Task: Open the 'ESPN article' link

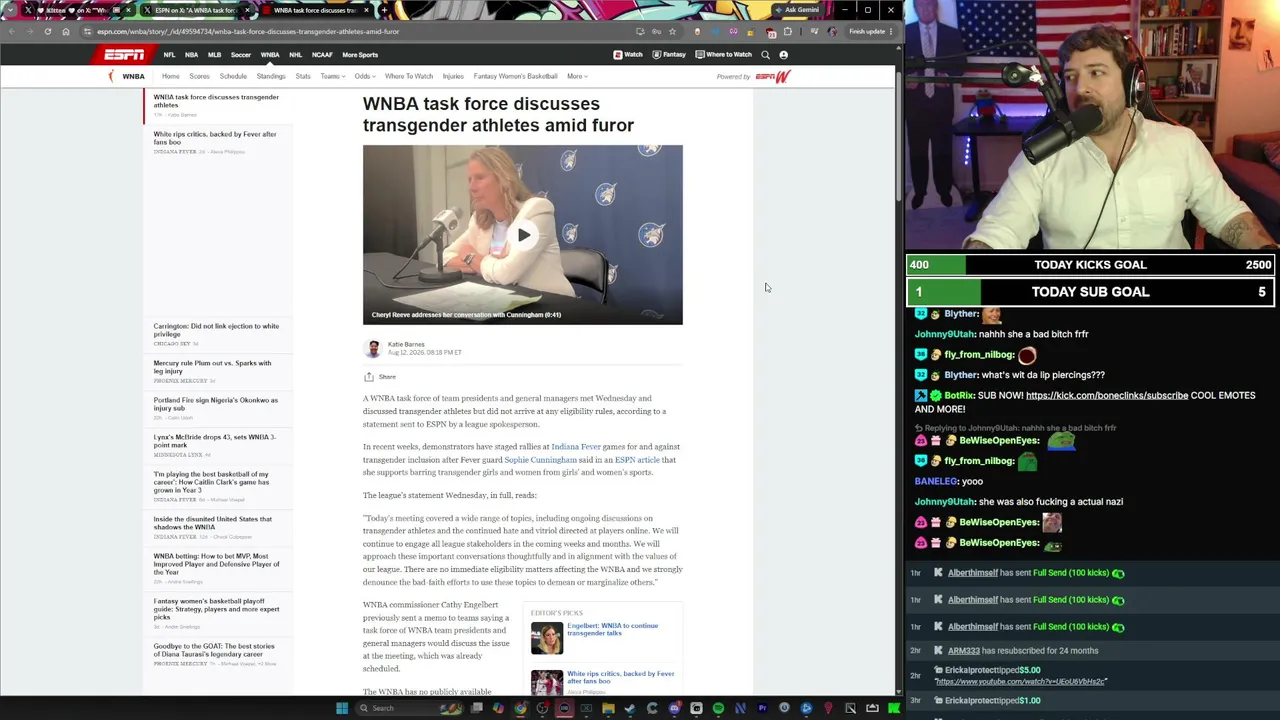Action: pos(637,460)
